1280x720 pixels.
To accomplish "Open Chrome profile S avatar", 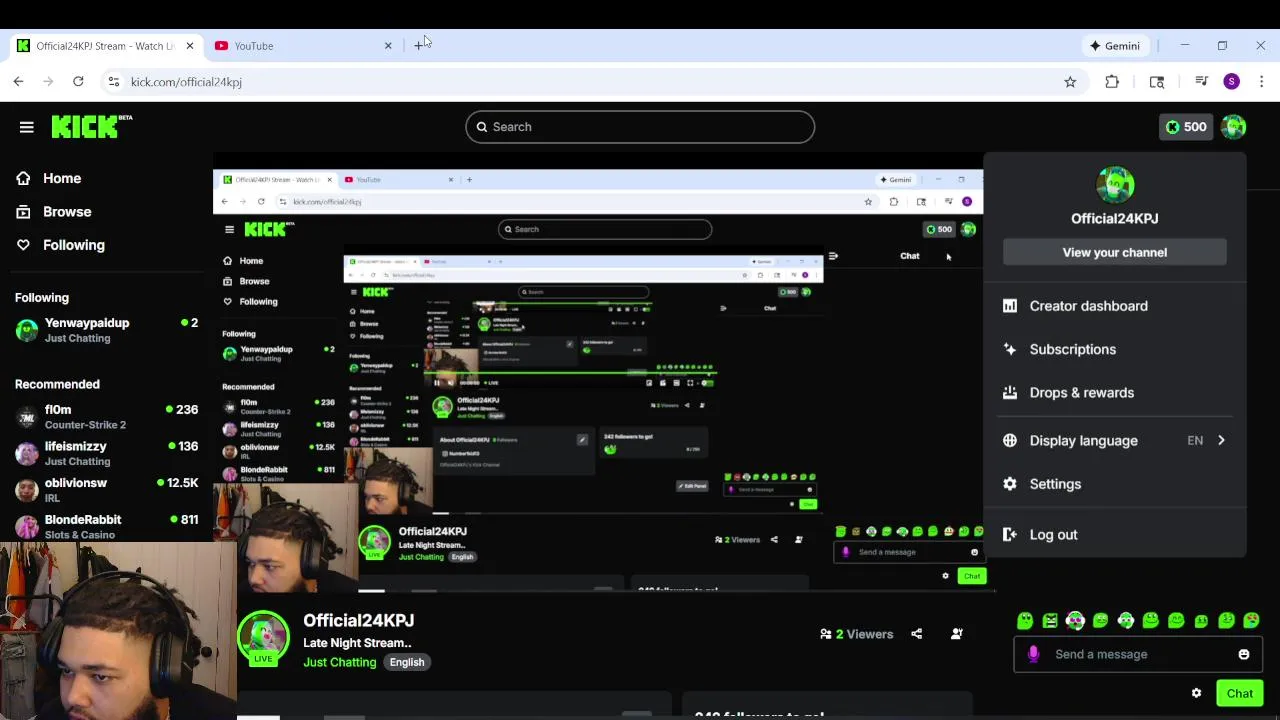I will coord(1232,82).
